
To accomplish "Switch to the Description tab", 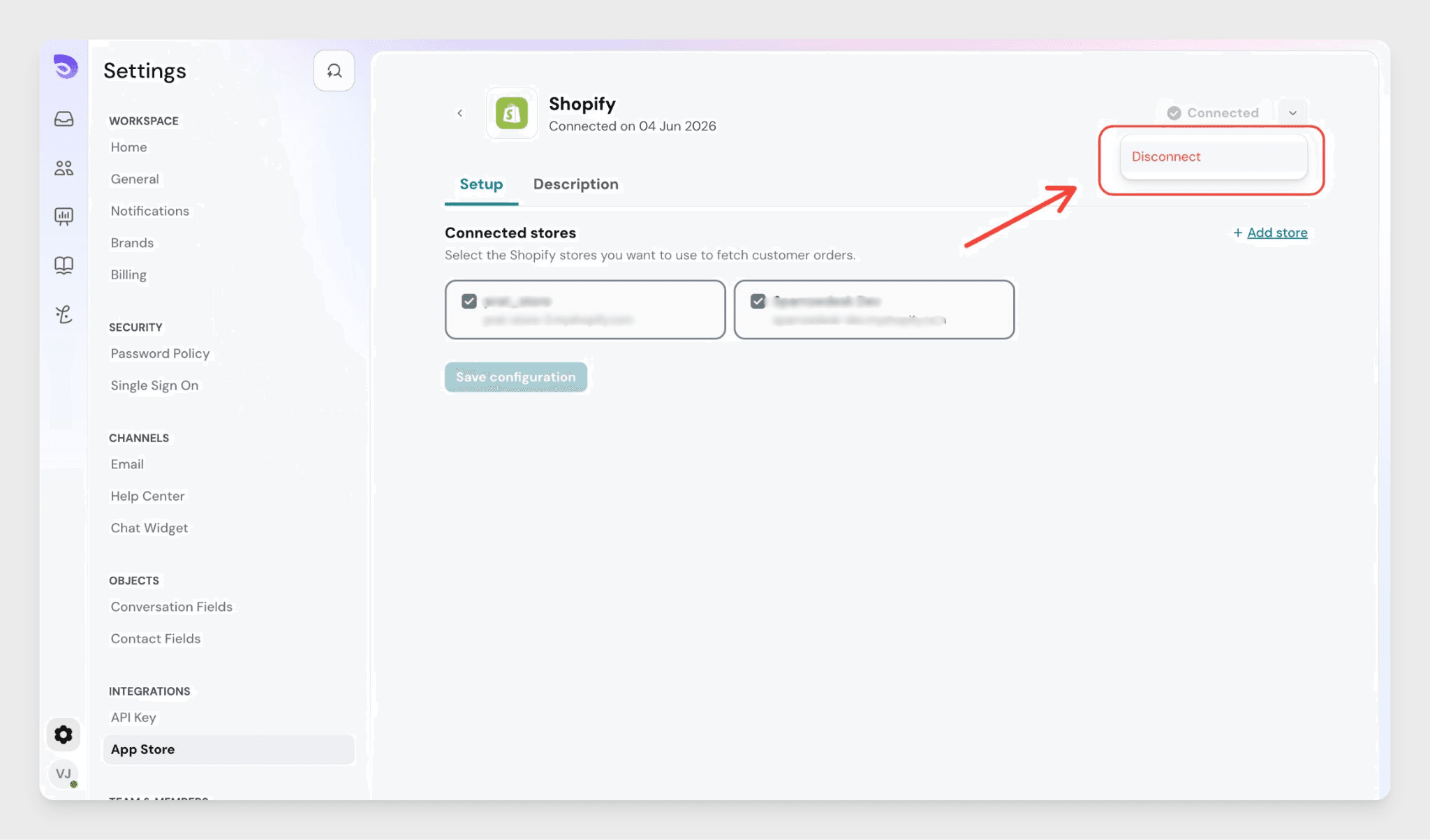I will pos(575,184).
